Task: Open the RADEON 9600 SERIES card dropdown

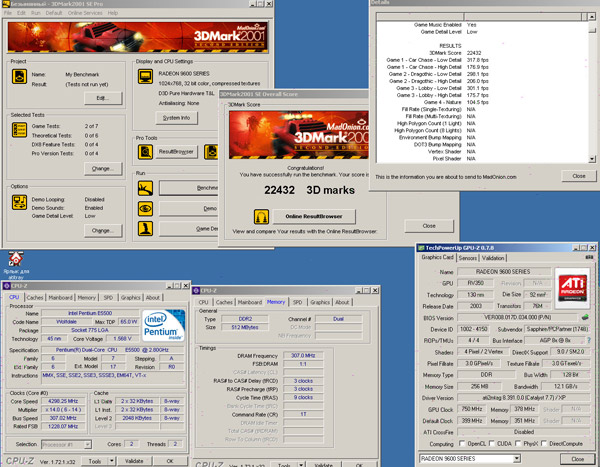Action: (x=517, y=458)
